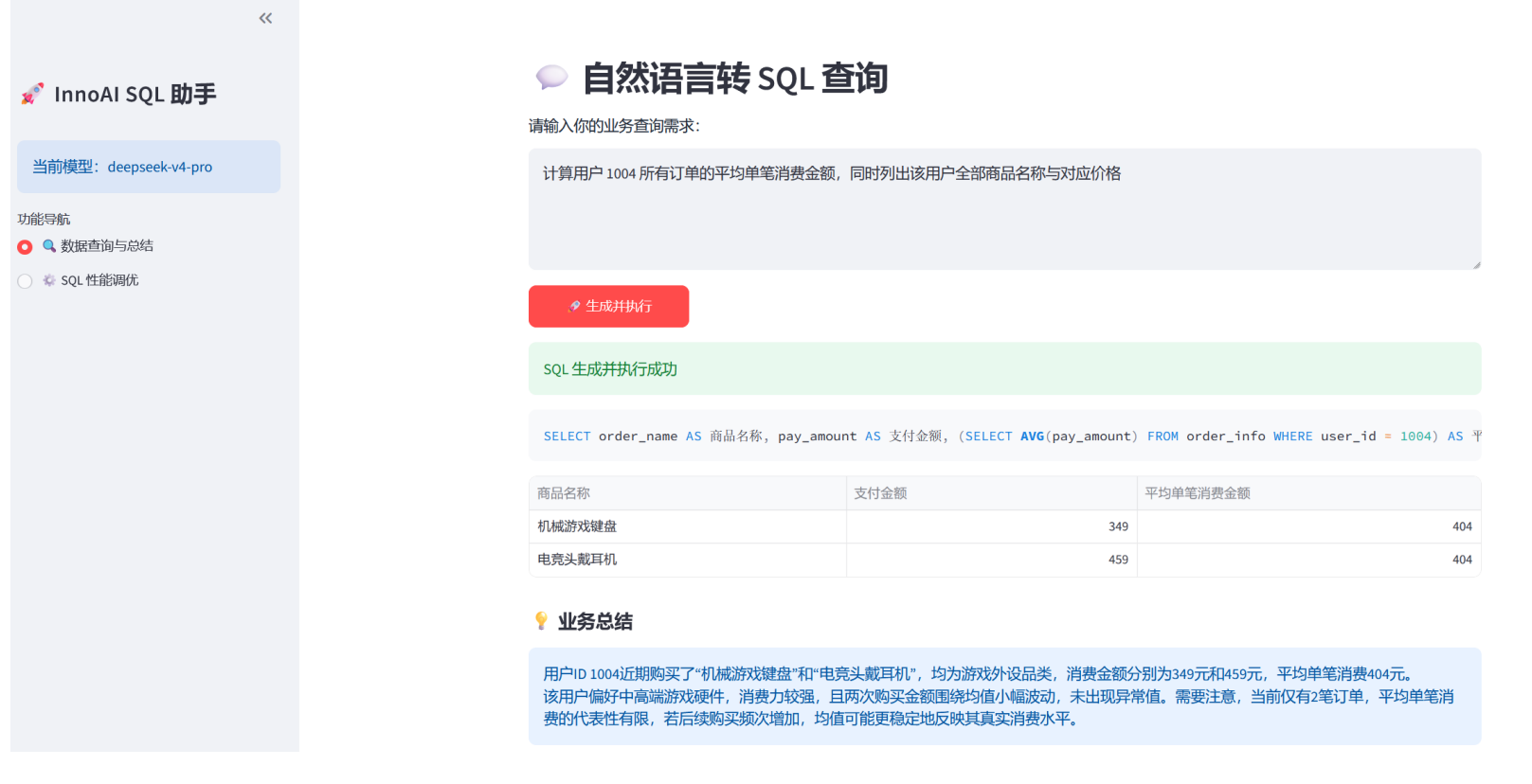Viewport: 1532px width, 784px height.
Task: Click the blue business summary paragraph
Action: point(1004,696)
